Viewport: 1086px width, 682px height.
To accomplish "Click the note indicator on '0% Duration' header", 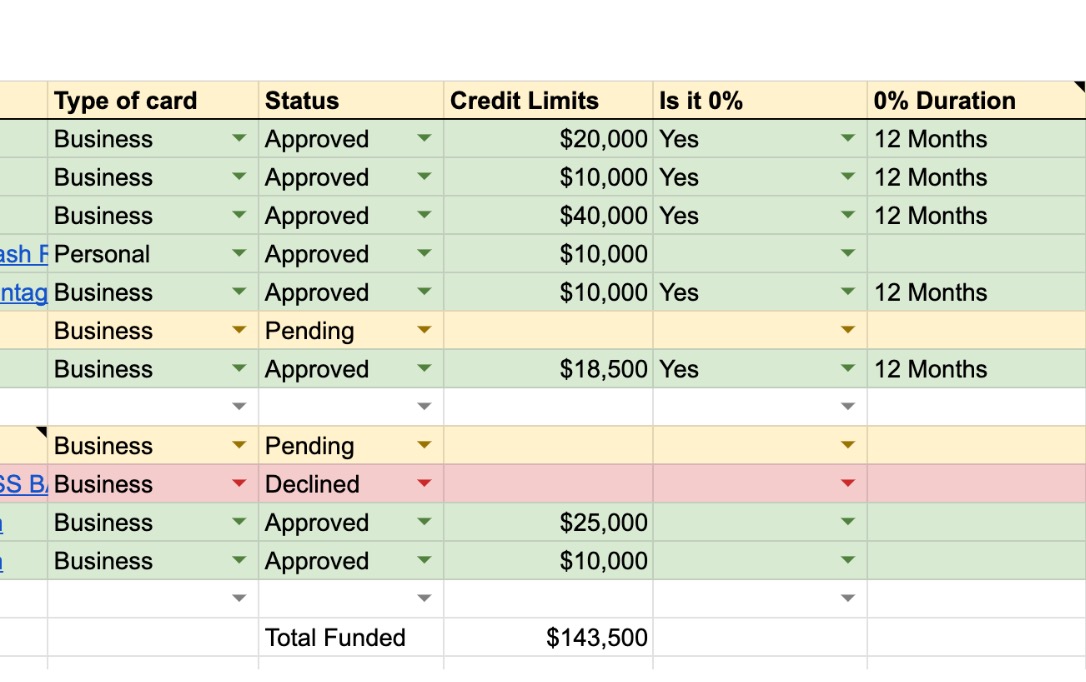I will pos(1080,87).
